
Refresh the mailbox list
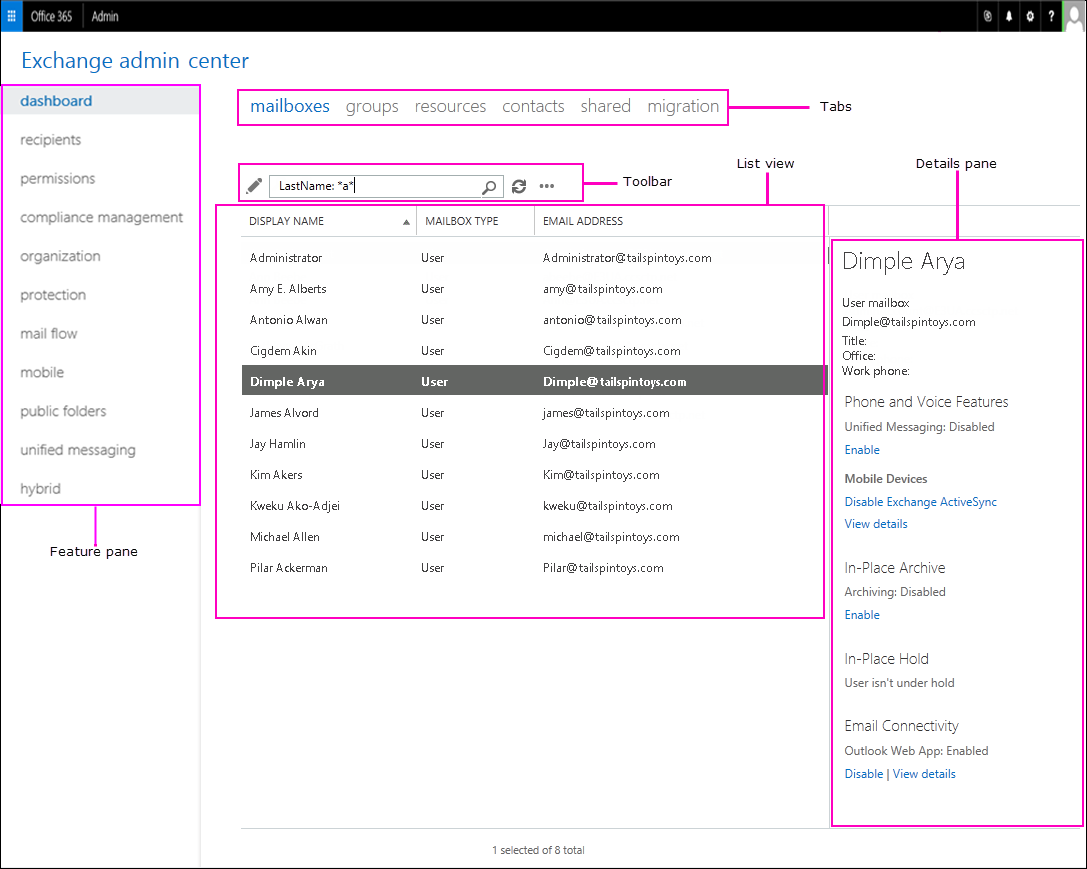pyautogui.click(x=519, y=186)
